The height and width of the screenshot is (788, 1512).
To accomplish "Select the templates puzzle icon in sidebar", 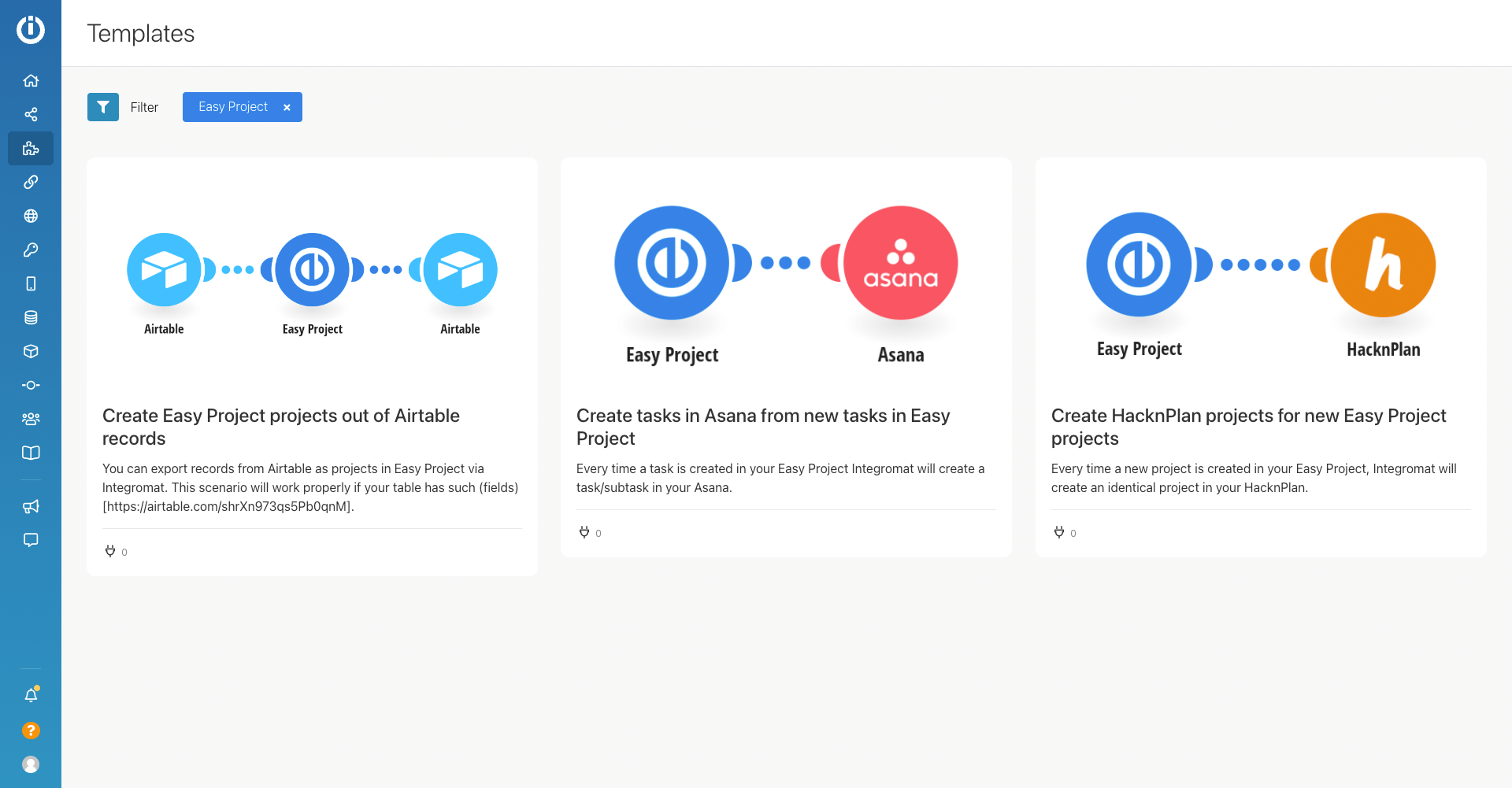I will point(31,148).
